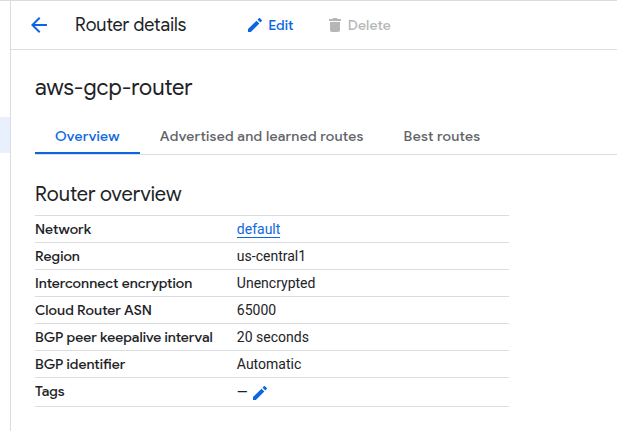The height and width of the screenshot is (431, 617).
Task: Click the Router overview section heading
Action: pyautogui.click(x=108, y=194)
